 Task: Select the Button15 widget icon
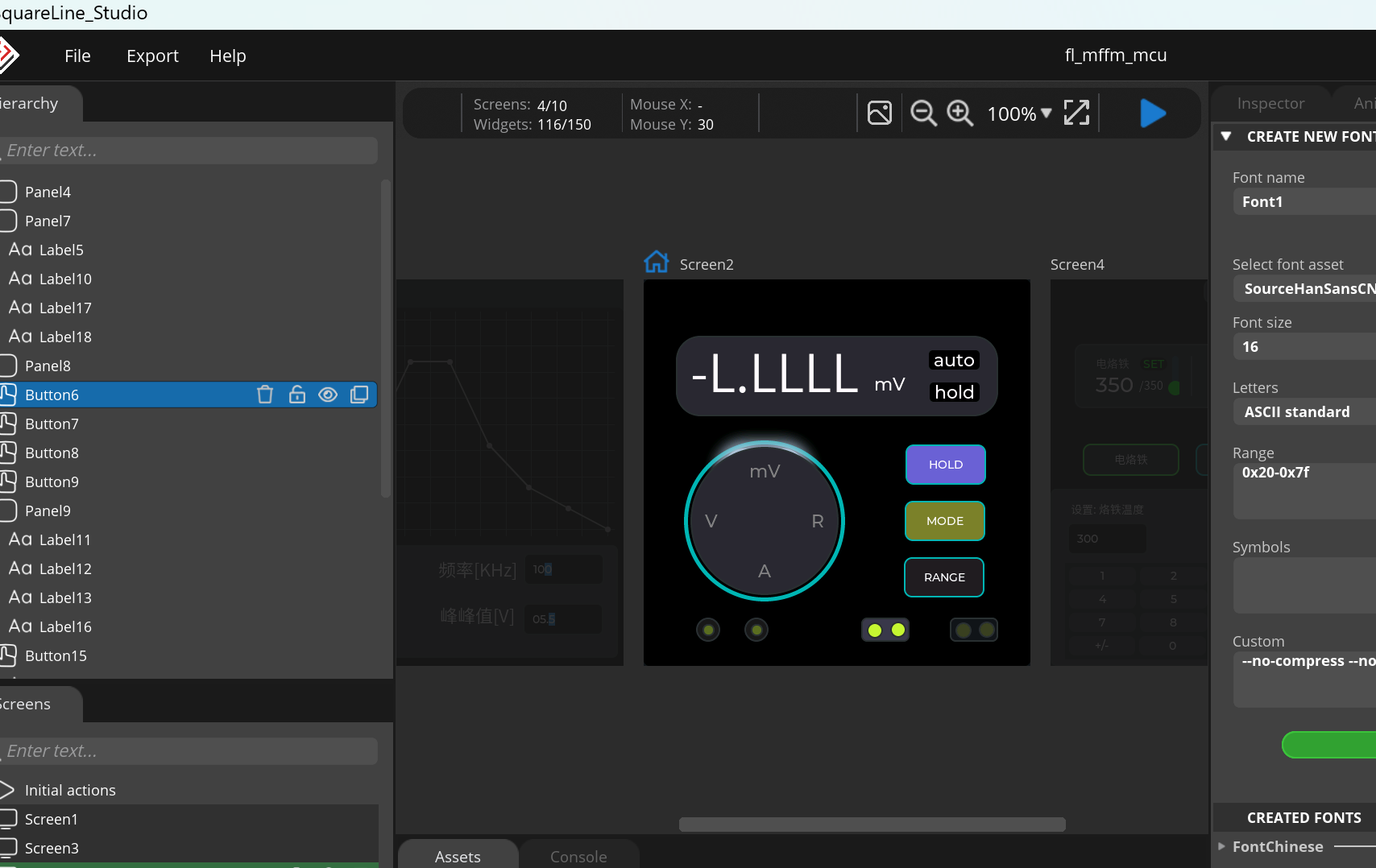tap(8, 655)
